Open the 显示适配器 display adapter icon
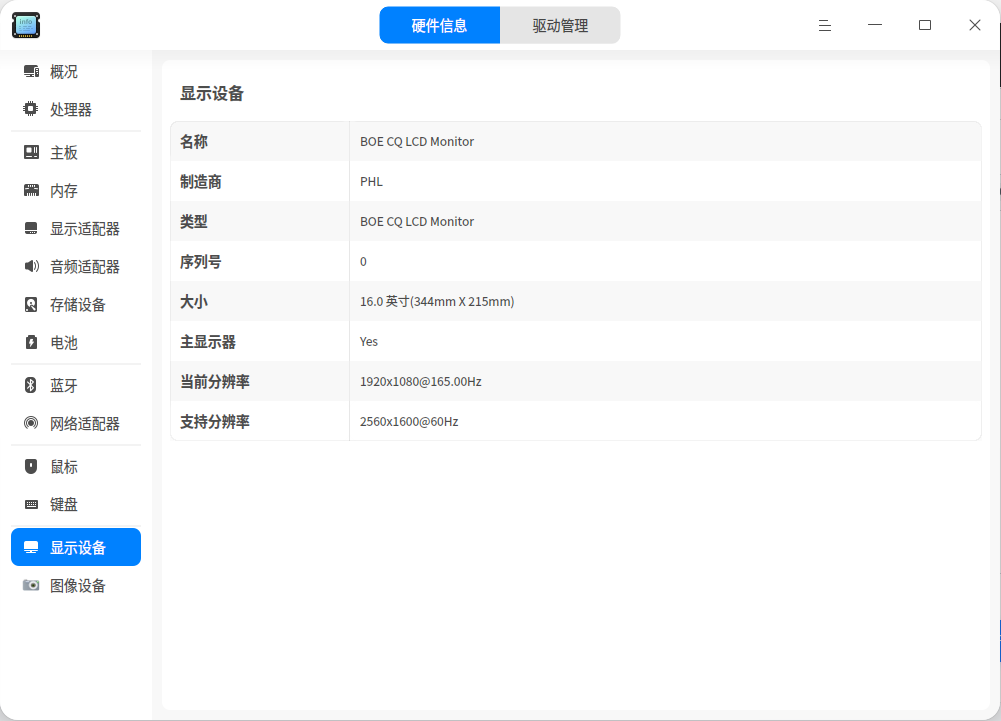The width and height of the screenshot is (1001, 721). [x=31, y=229]
